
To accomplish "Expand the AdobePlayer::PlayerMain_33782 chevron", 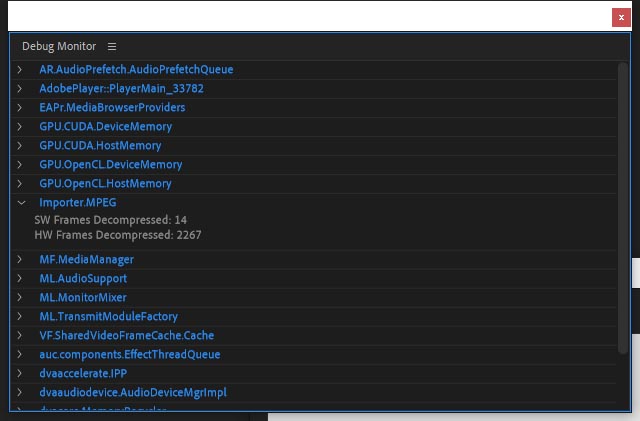I will tap(19, 89).
